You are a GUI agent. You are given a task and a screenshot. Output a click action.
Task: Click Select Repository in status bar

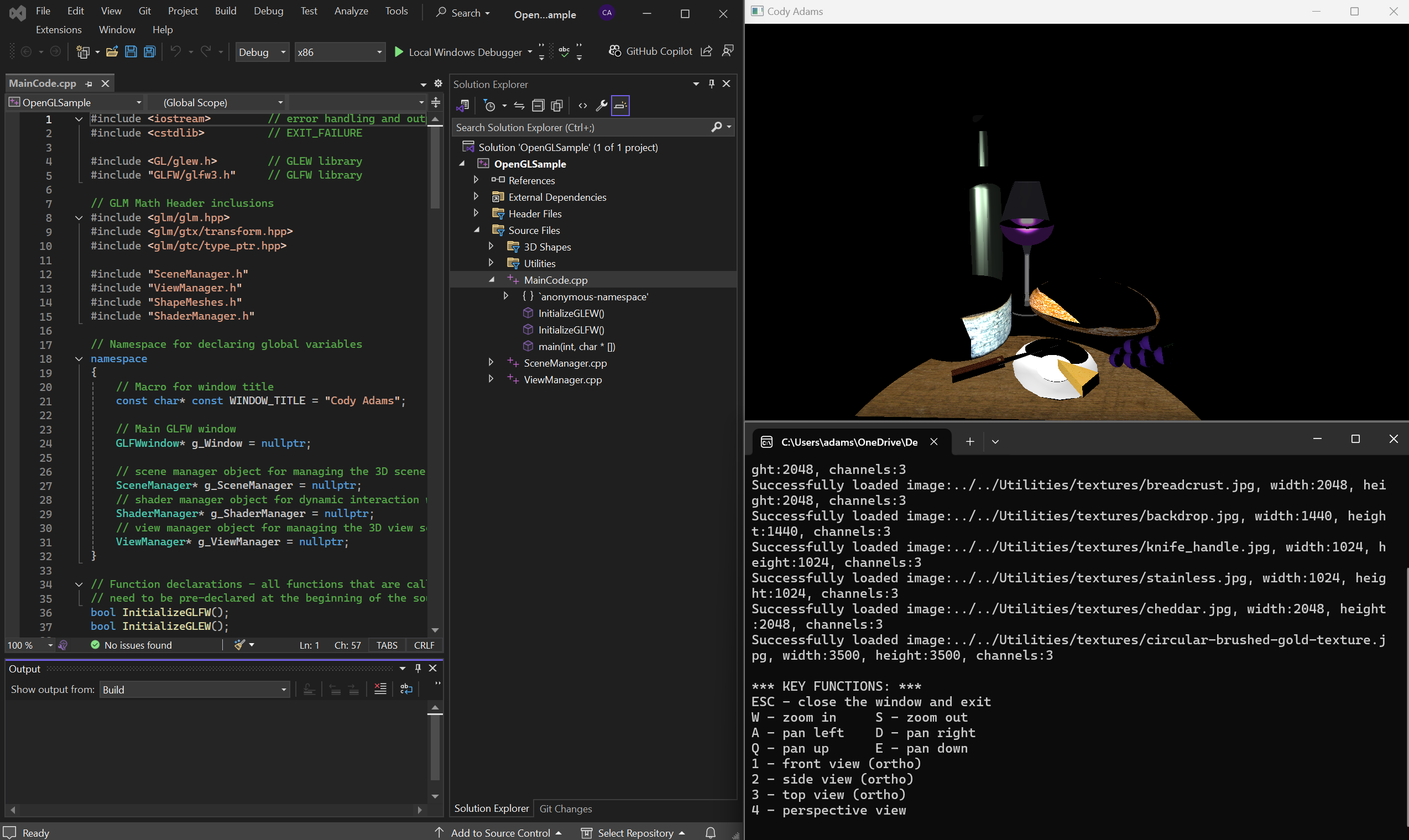pos(635,833)
